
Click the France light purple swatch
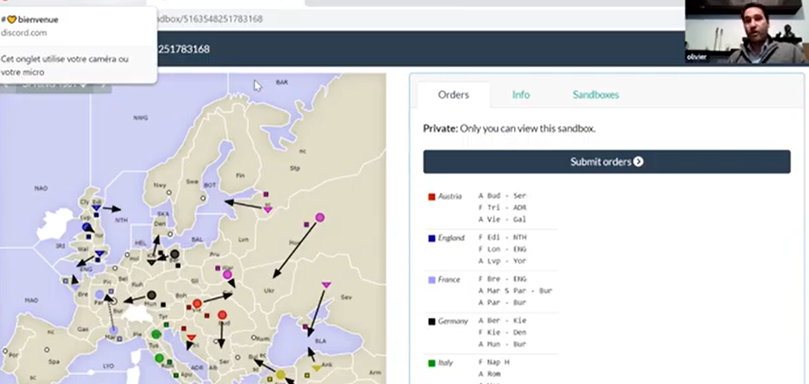[x=431, y=280]
